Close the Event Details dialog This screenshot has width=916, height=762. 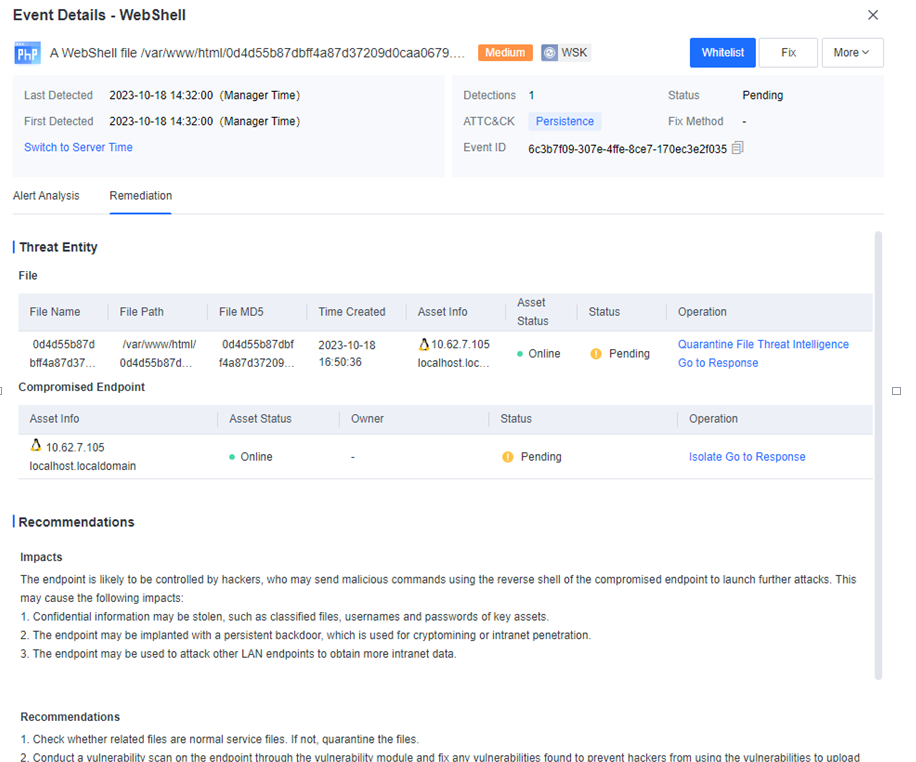(873, 15)
